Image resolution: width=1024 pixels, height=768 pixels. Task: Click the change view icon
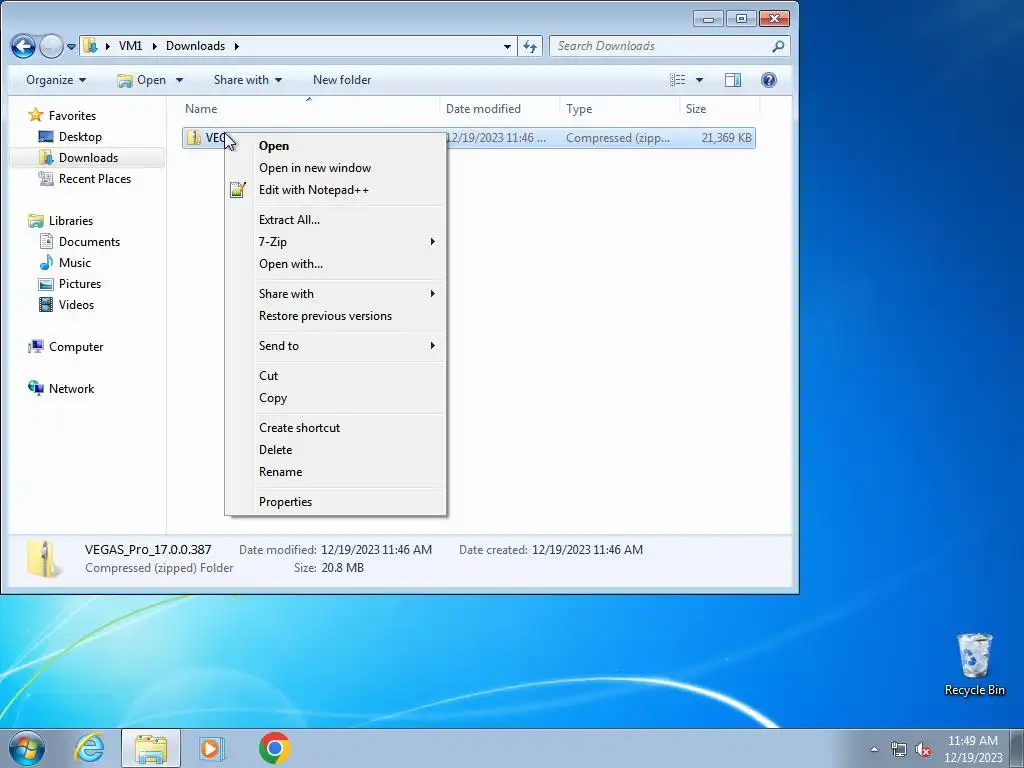(678, 80)
